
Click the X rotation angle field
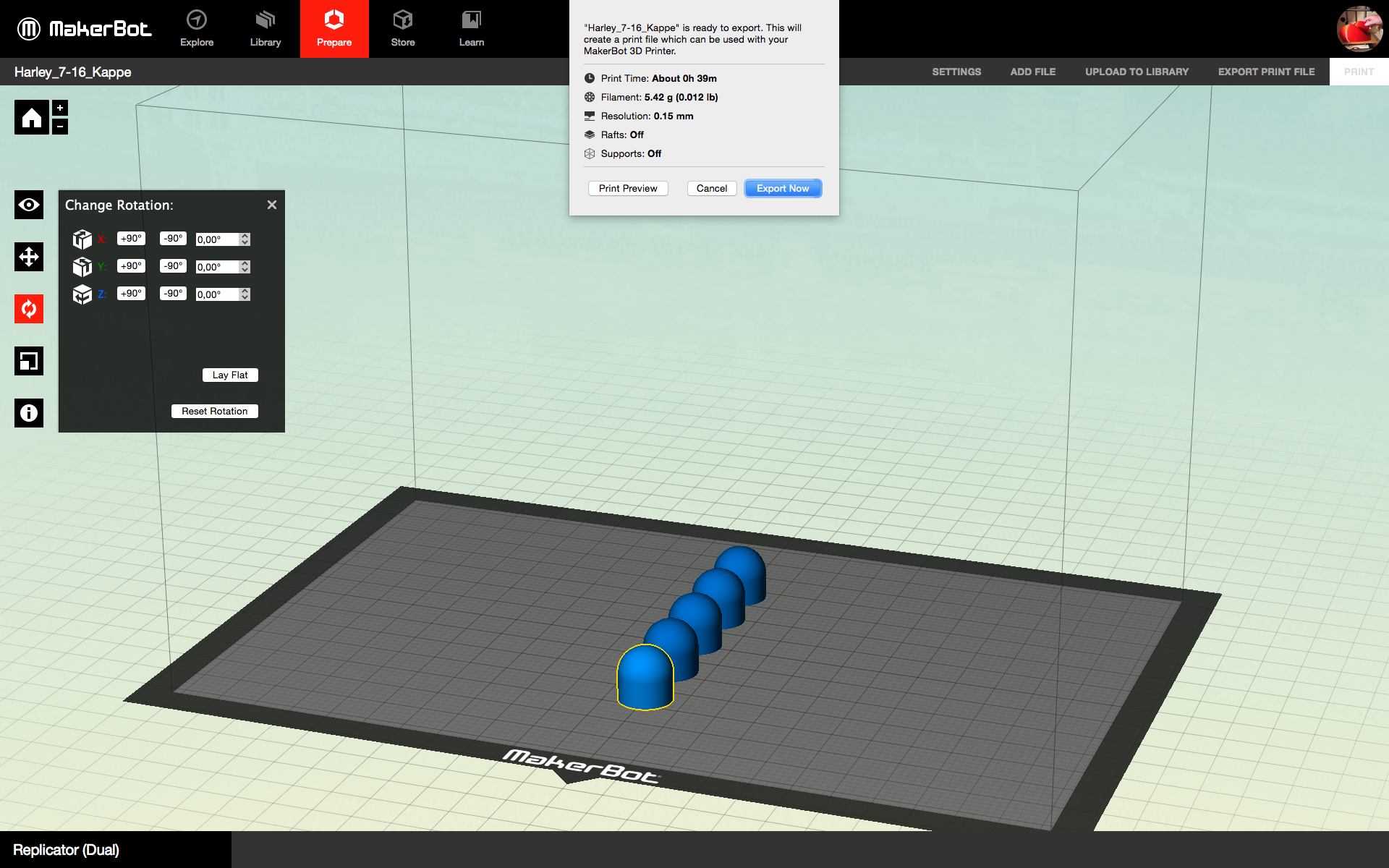[218, 239]
